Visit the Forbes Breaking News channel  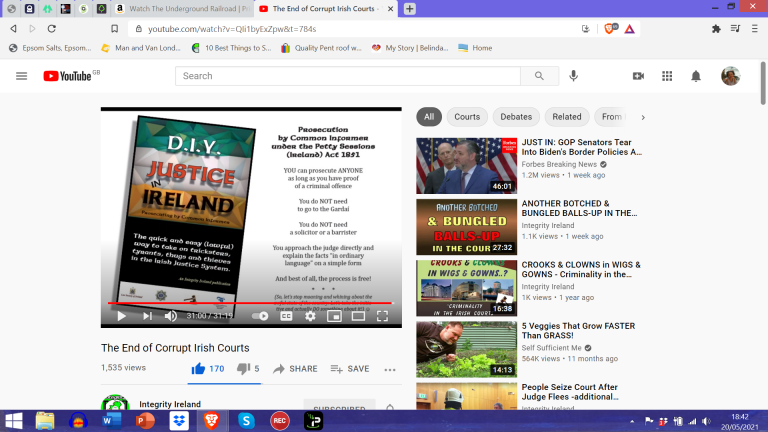(x=559, y=164)
